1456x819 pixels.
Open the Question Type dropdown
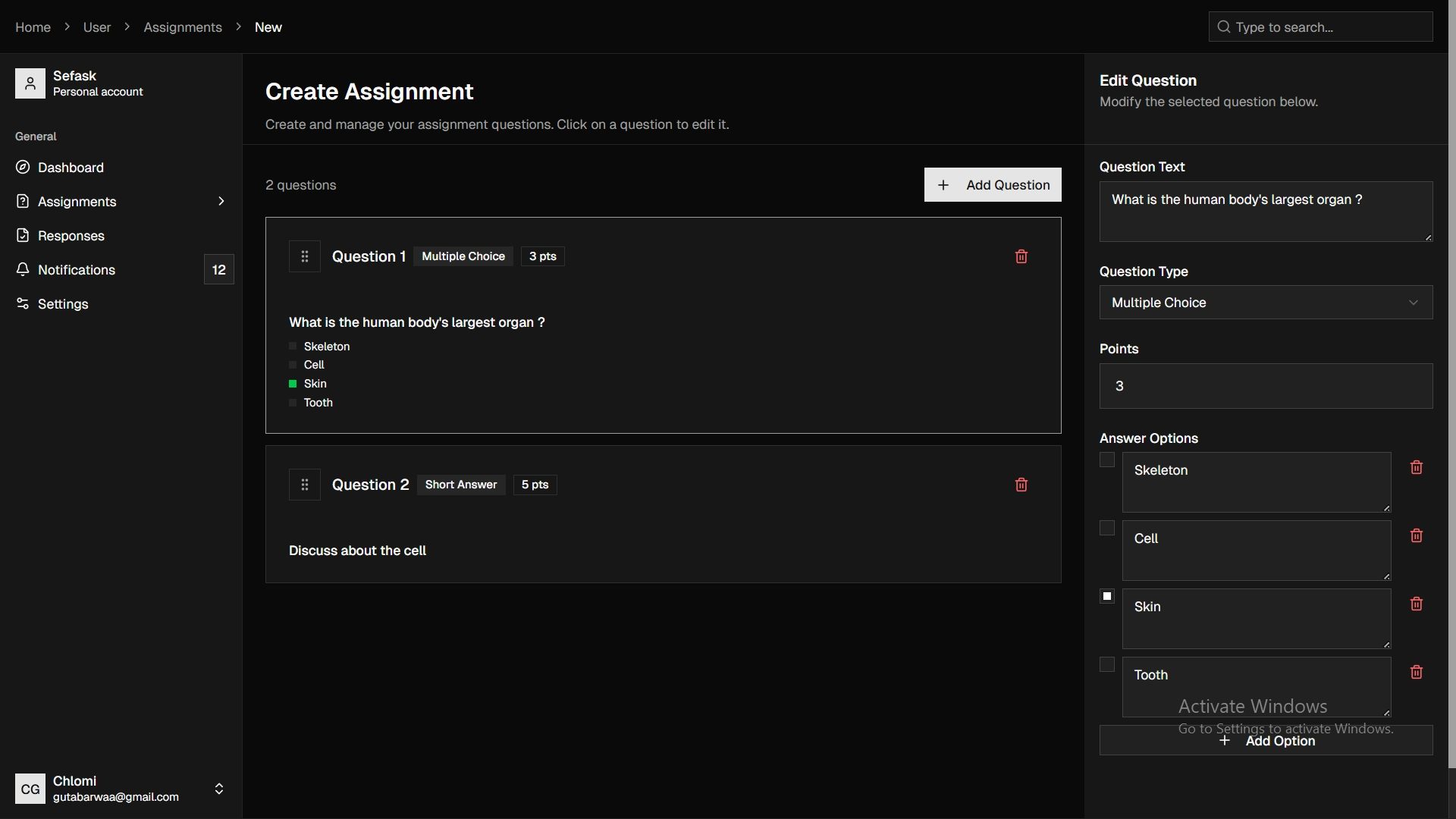tap(1265, 303)
